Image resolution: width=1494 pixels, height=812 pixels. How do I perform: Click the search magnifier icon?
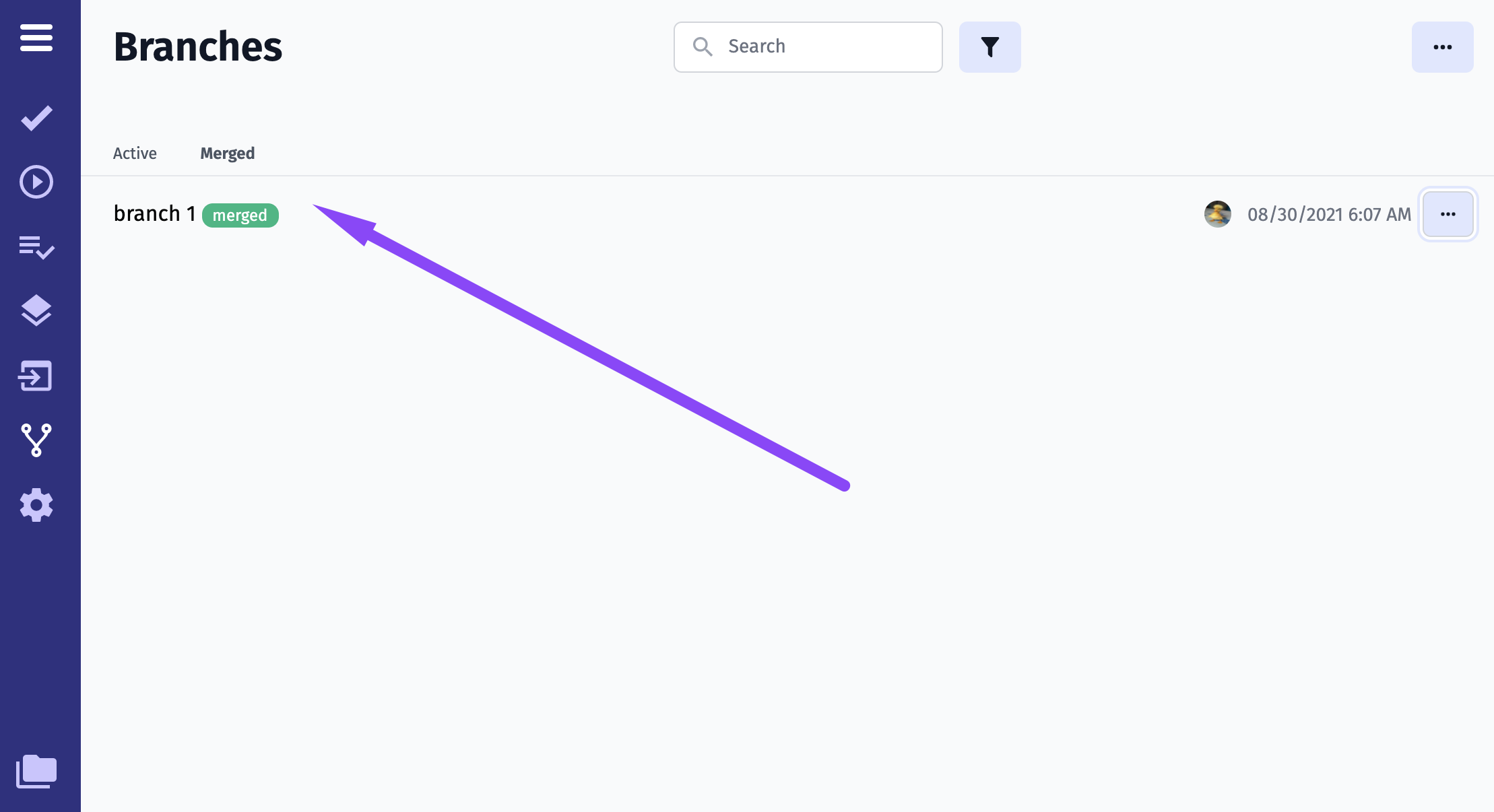point(703,46)
